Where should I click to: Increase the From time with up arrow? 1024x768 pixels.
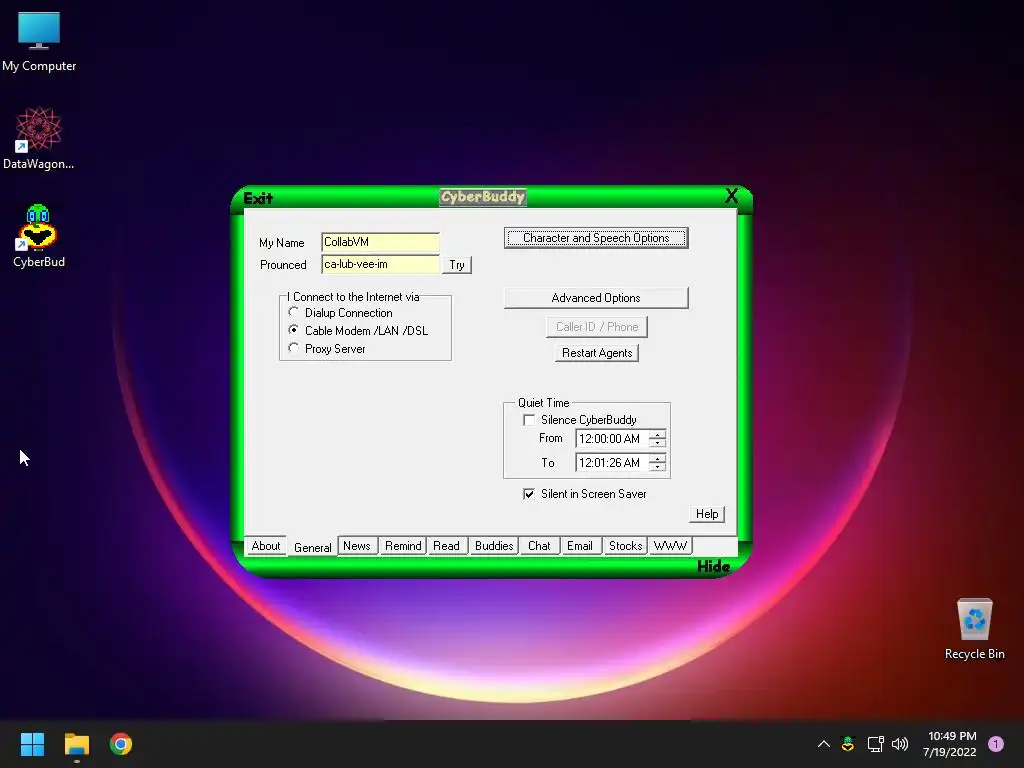pyautogui.click(x=658, y=434)
